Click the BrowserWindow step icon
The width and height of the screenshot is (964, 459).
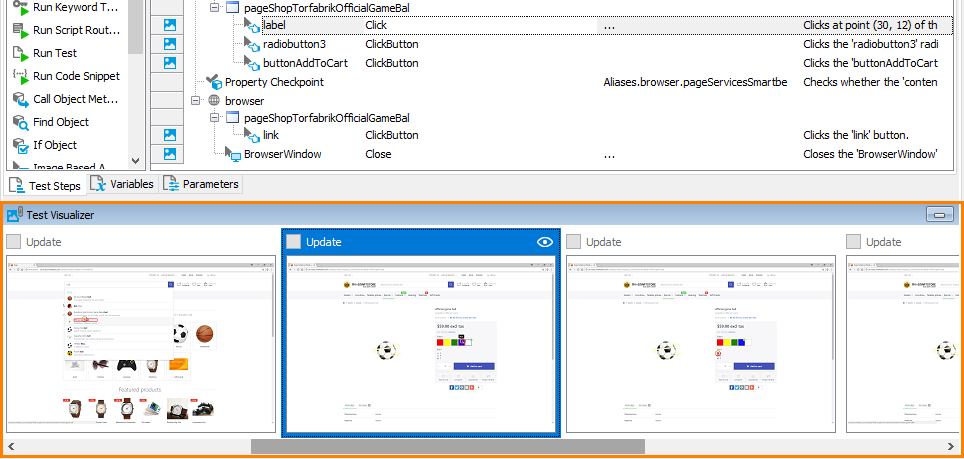click(232, 154)
